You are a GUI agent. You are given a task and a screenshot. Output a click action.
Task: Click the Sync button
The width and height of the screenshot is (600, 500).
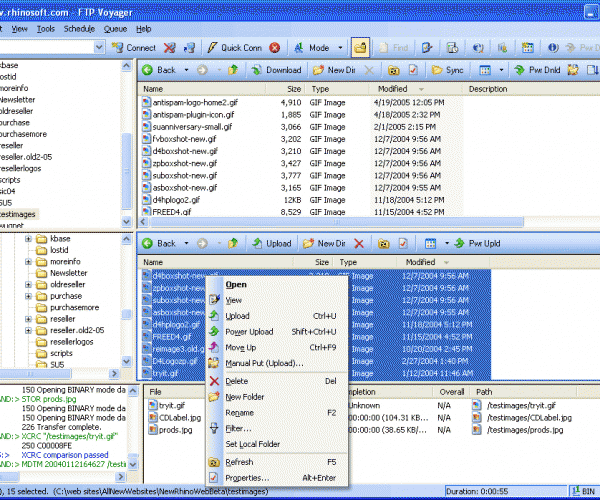point(447,70)
